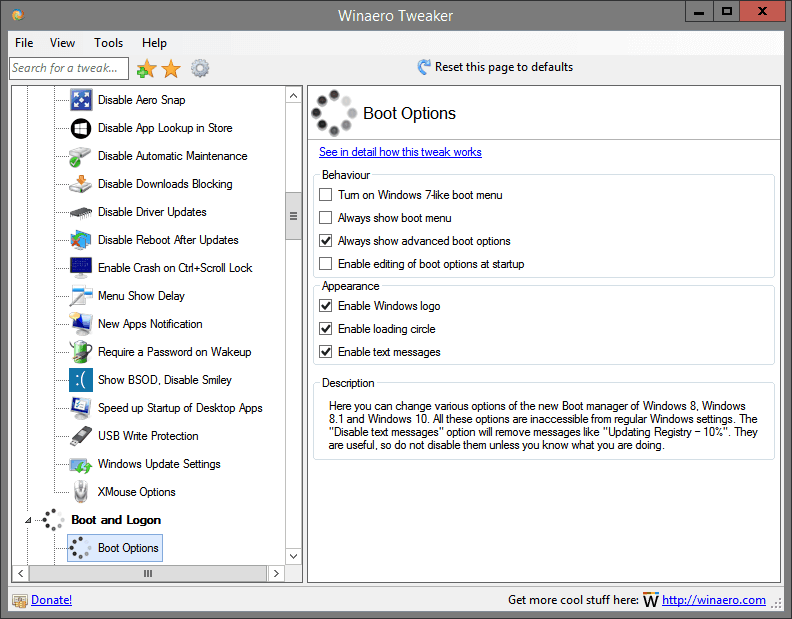This screenshot has width=792, height=619.
Task: Click the Winaero W logo icon
Action: [x=651, y=600]
